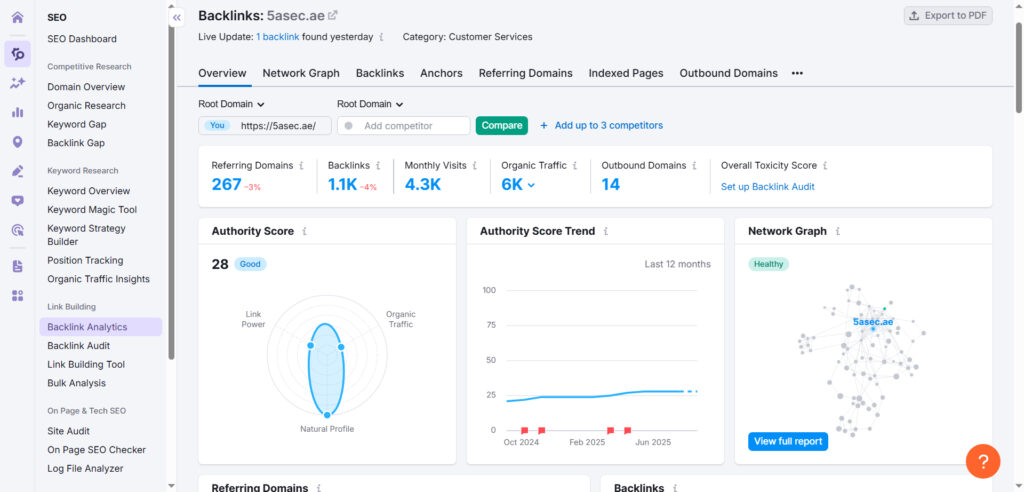The image size is (1024, 492).
Task: Click the 267 Referring Domains value
Action: point(226,185)
